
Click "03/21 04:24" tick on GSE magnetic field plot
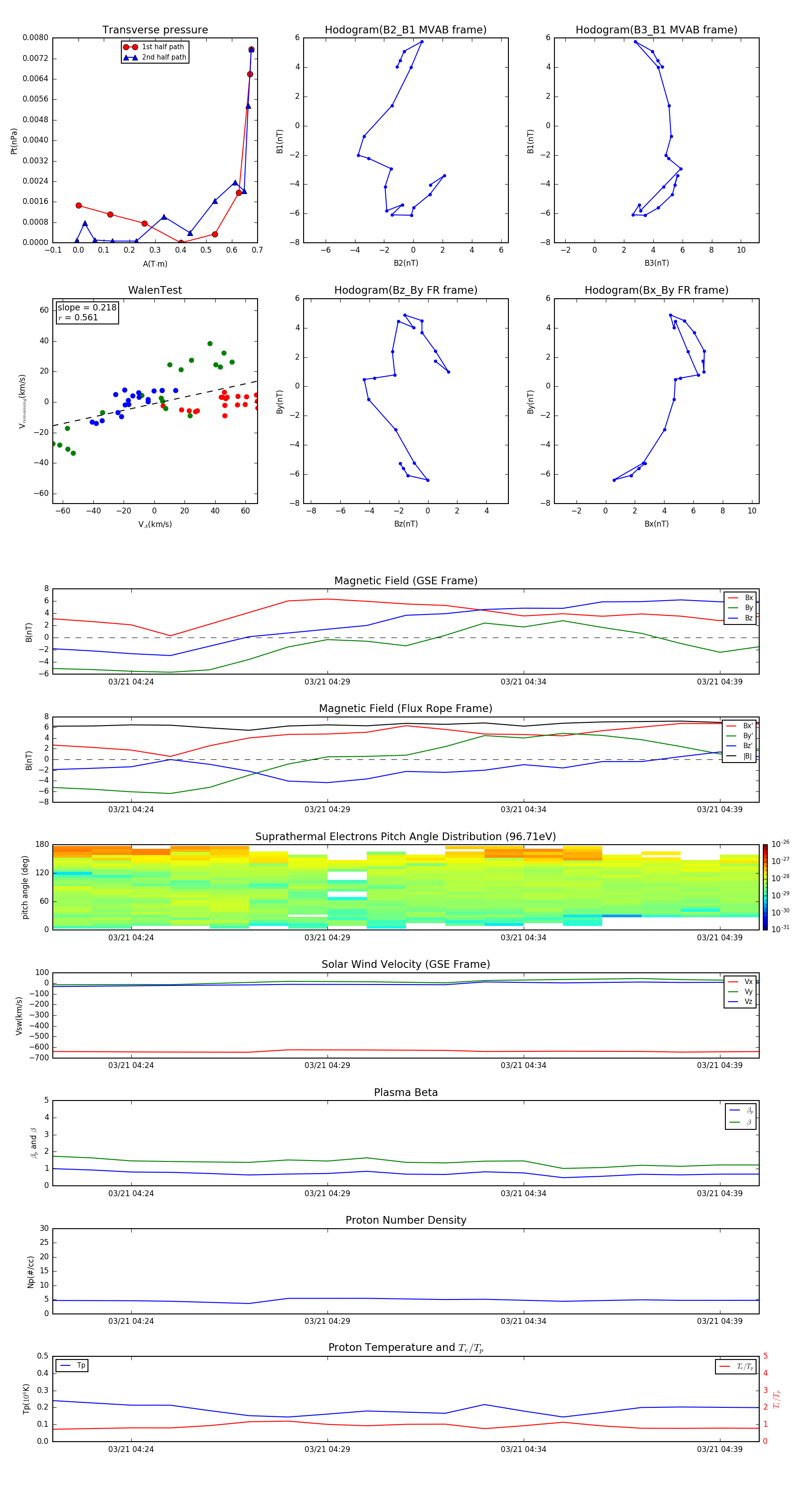[x=131, y=682]
